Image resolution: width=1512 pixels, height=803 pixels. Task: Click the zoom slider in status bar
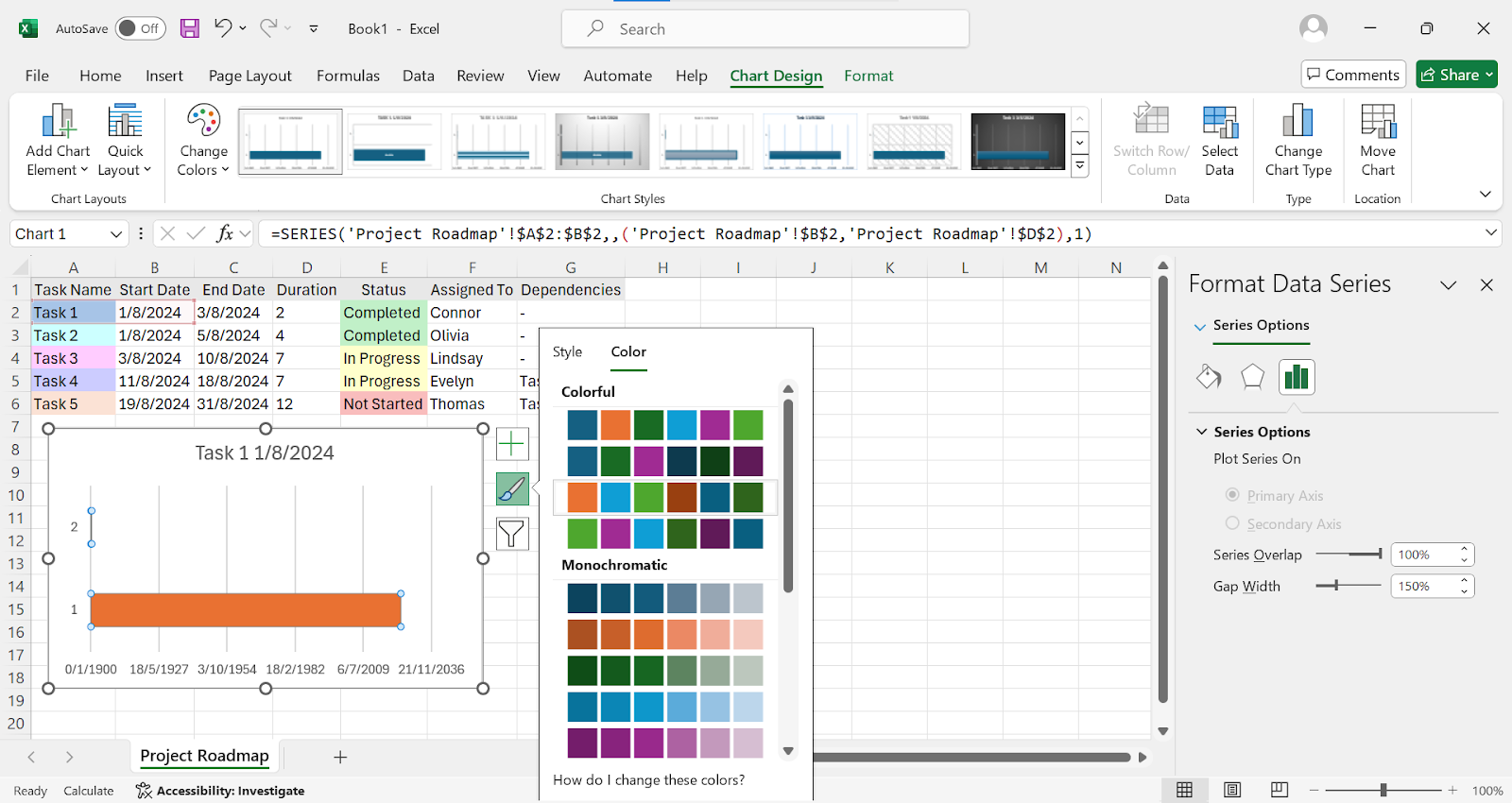pos(1383,790)
